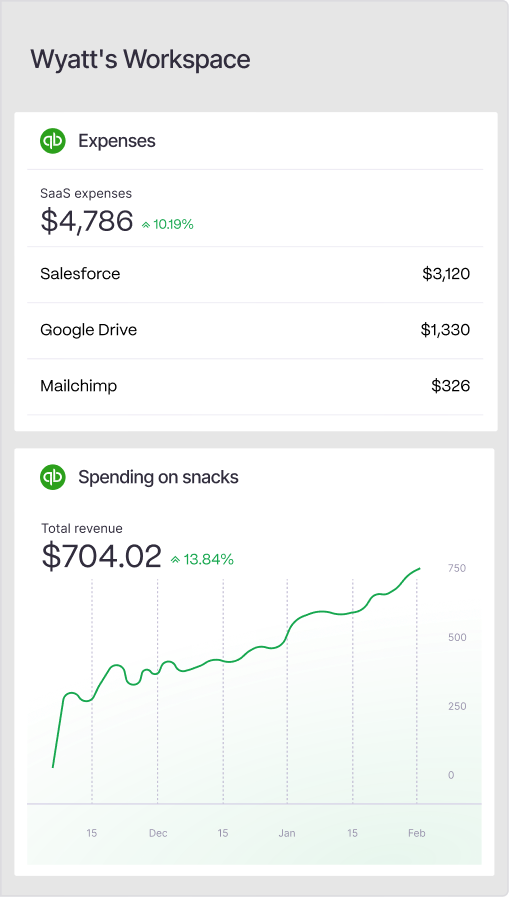Click the Expenses card title
The image size is (509, 897).
(117, 141)
